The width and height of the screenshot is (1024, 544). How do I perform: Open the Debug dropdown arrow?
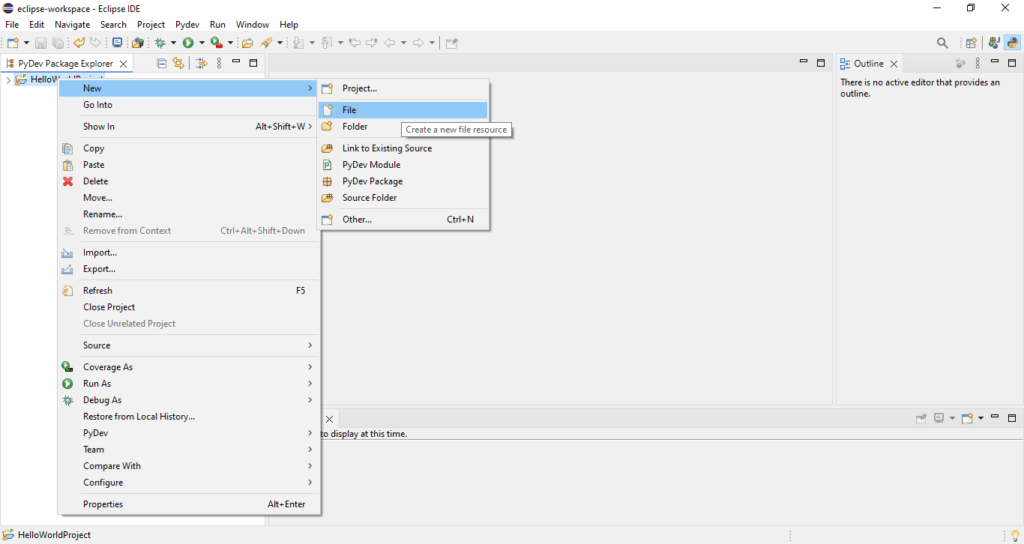pyautogui.click(x=173, y=43)
